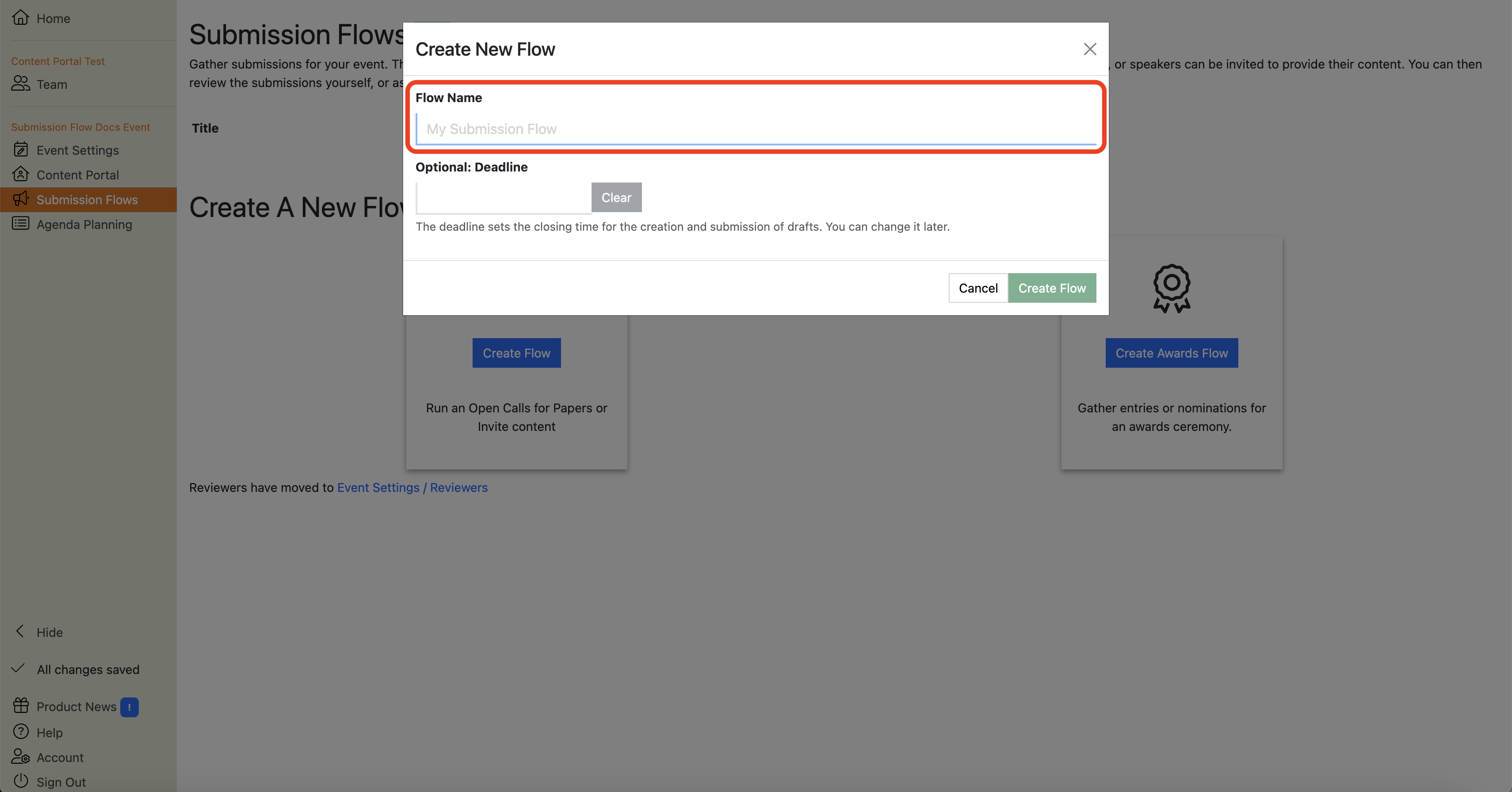Open Help from sidebar bottom
Viewport: 1512px width, 792px height.
point(50,732)
